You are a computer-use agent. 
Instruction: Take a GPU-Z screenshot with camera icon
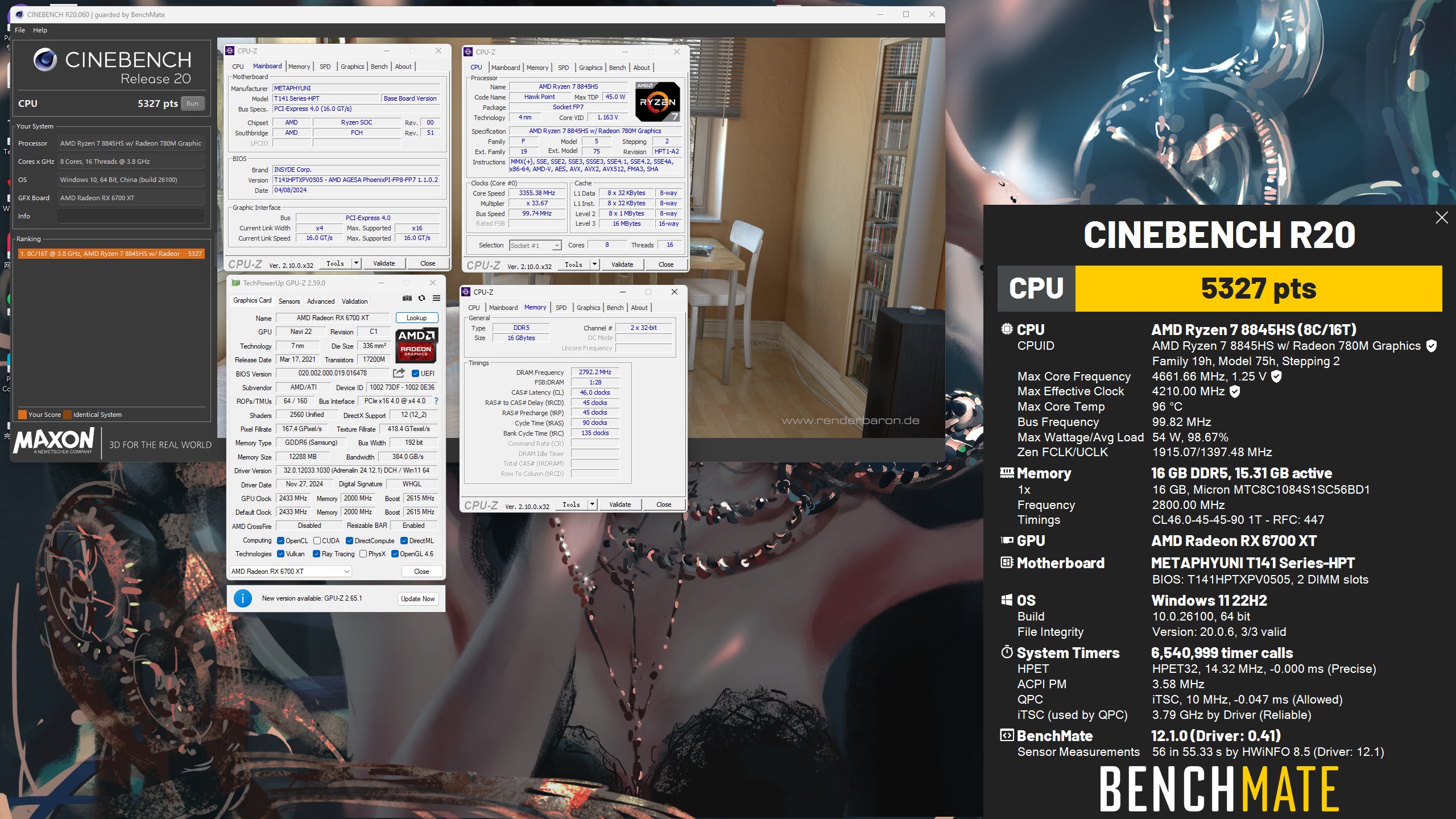click(407, 298)
